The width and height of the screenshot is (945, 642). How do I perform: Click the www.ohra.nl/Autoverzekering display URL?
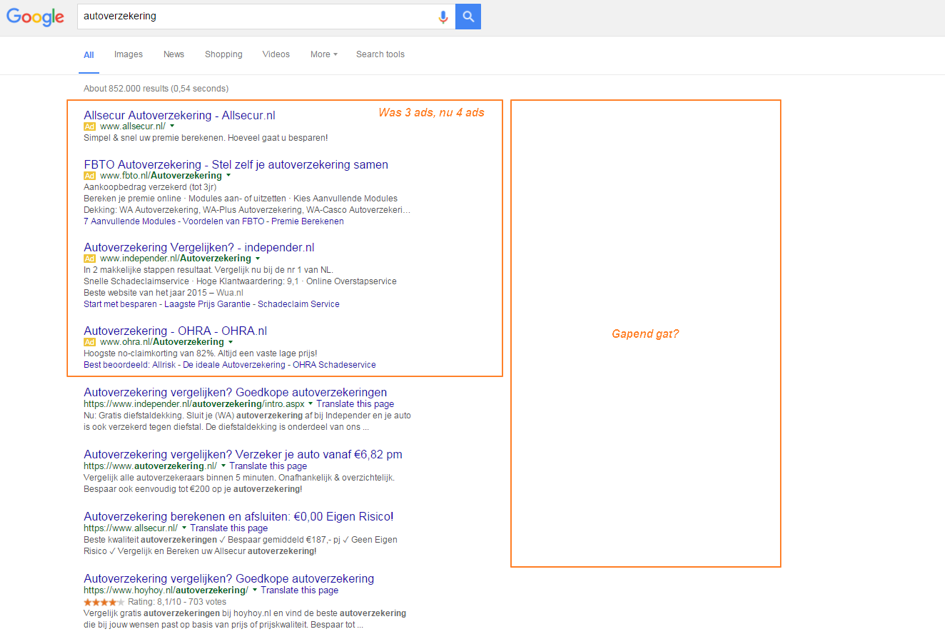tap(162, 342)
